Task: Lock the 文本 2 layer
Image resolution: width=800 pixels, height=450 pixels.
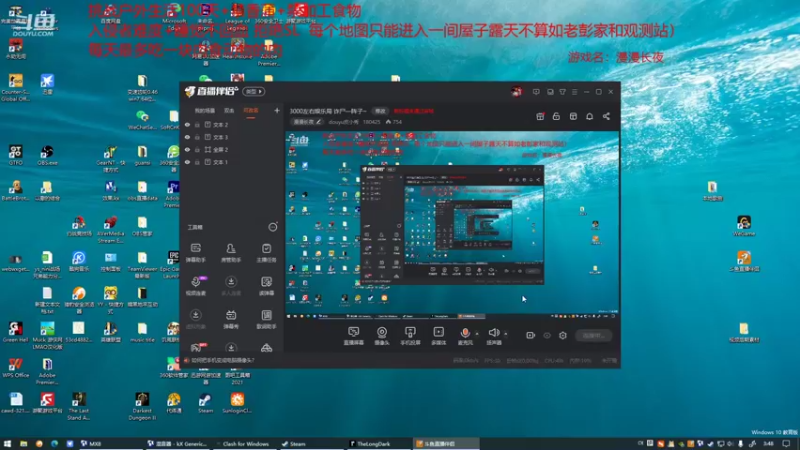Action: click(197, 124)
